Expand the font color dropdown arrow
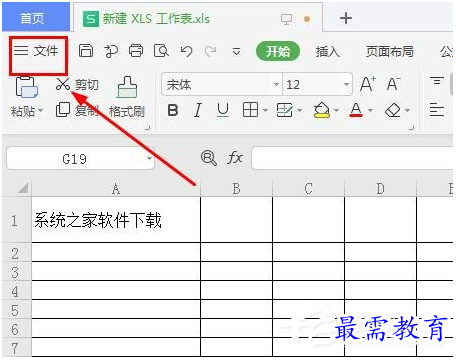The image size is (456, 360). (x=370, y=110)
